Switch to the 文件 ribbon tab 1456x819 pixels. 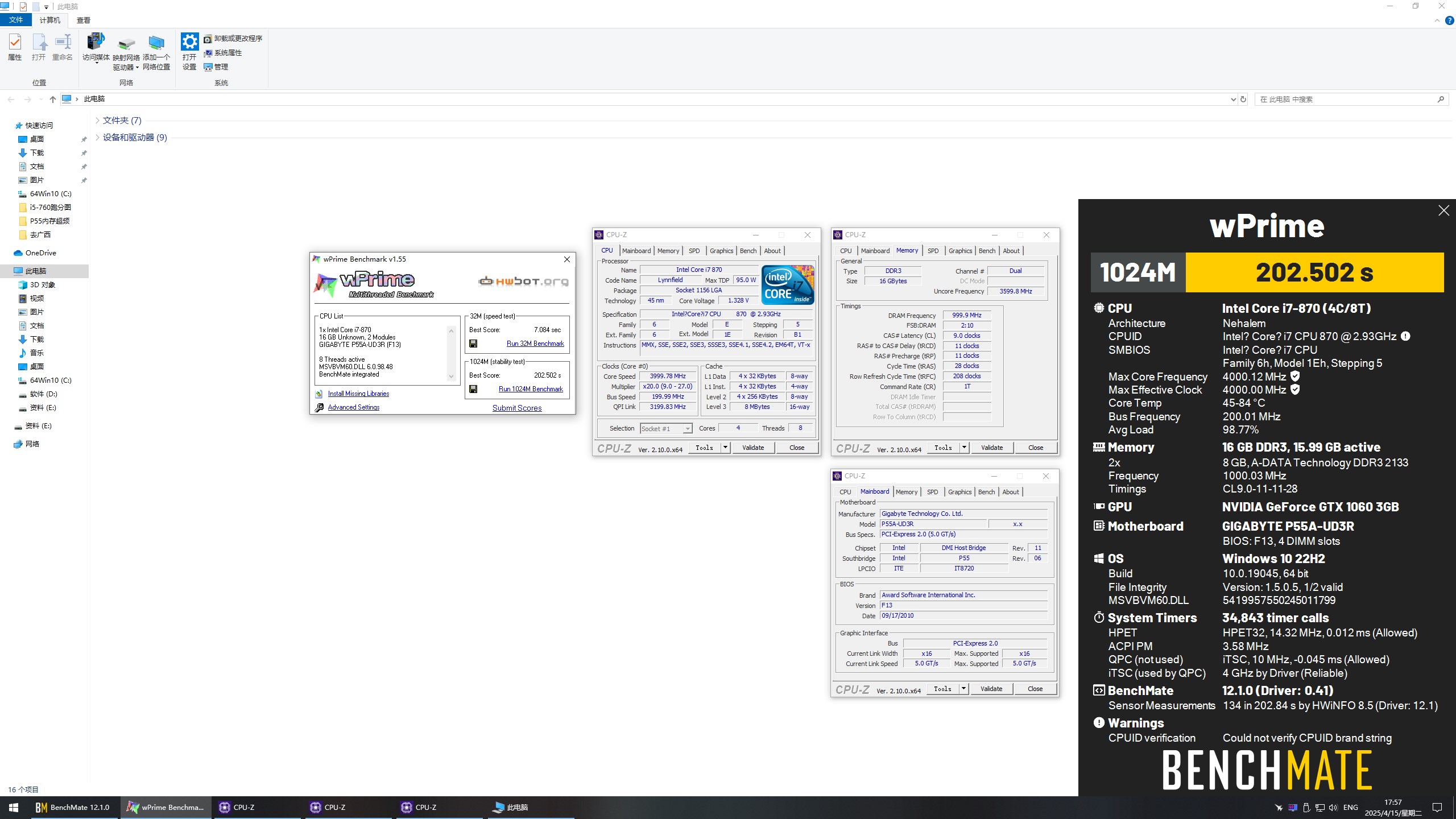16,20
